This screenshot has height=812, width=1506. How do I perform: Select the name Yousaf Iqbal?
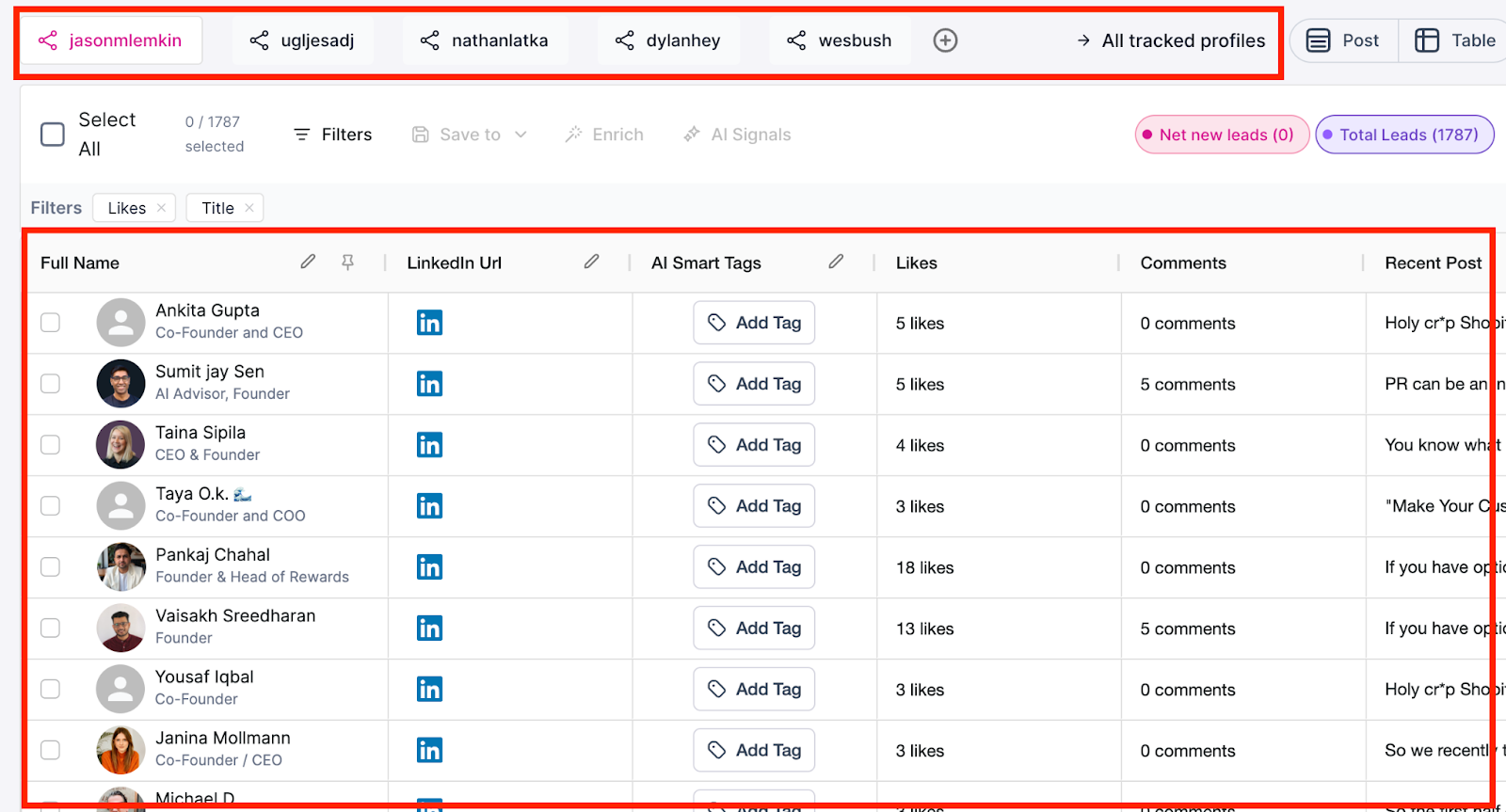pos(204,677)
